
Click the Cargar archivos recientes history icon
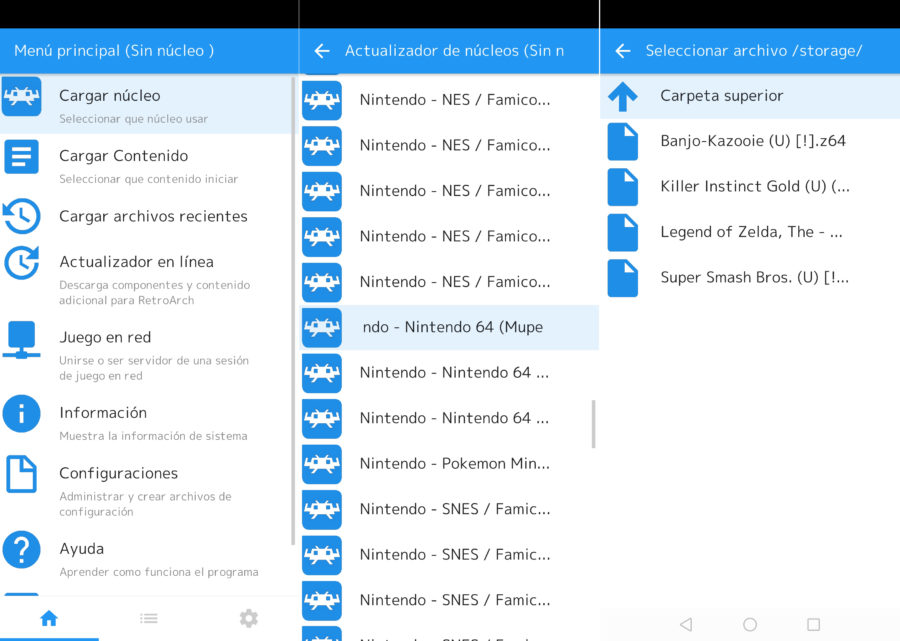click(x=22, y=216)
